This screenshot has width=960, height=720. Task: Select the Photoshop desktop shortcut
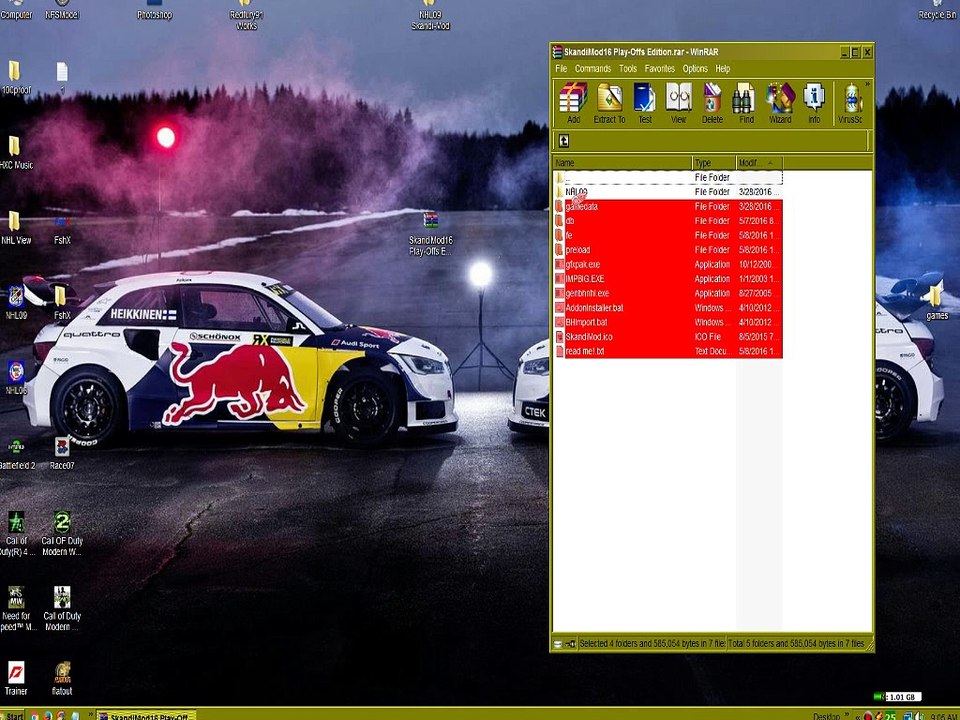pos(154,10)
